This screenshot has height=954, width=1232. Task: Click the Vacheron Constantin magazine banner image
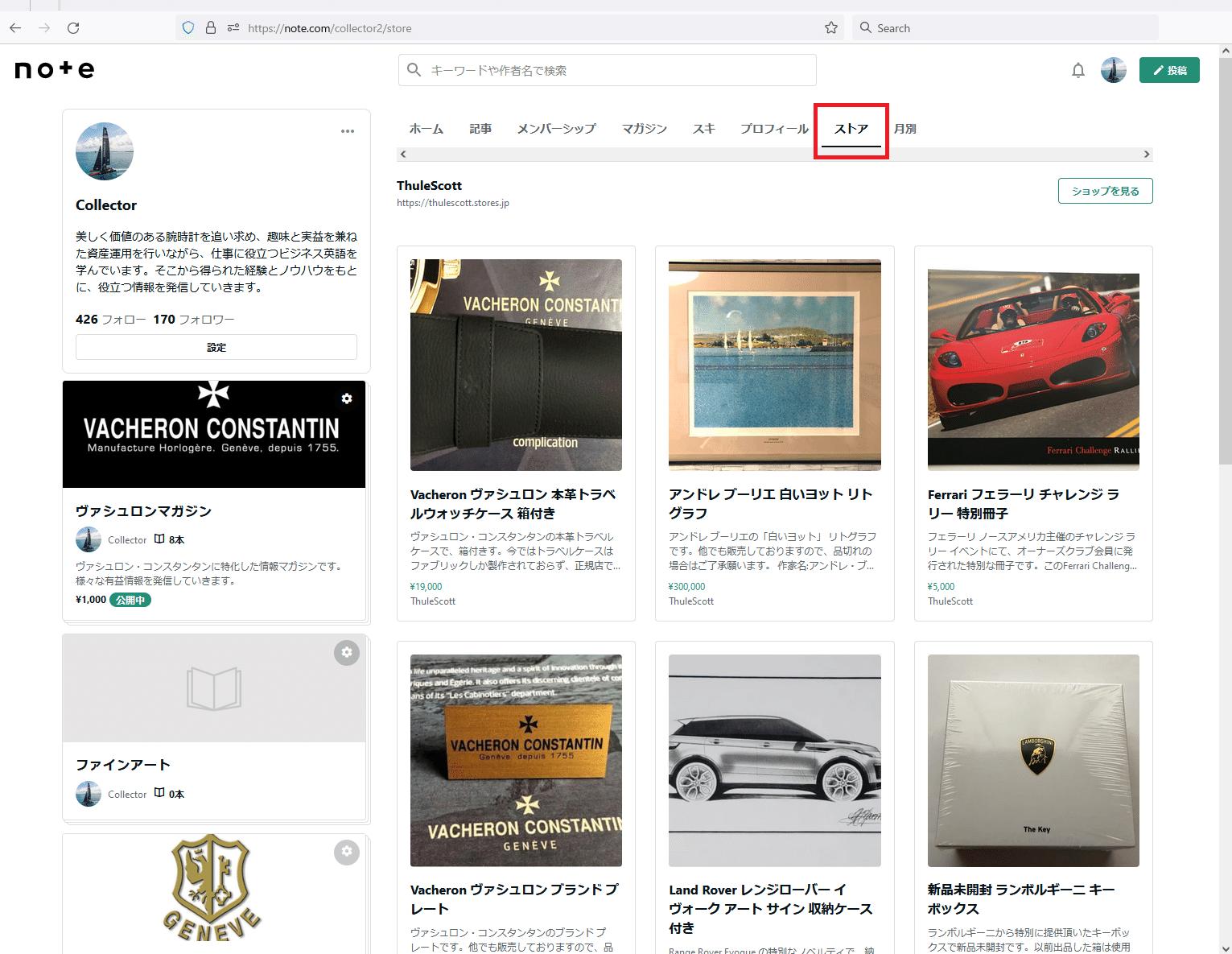click(214, 434)
